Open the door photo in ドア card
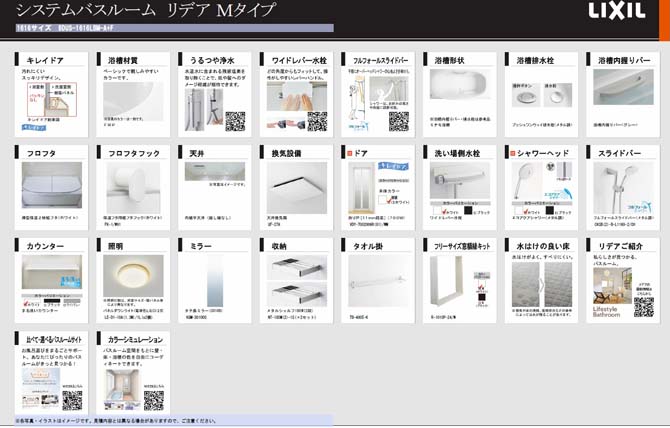The image size is (670, 428). point(361,188)
